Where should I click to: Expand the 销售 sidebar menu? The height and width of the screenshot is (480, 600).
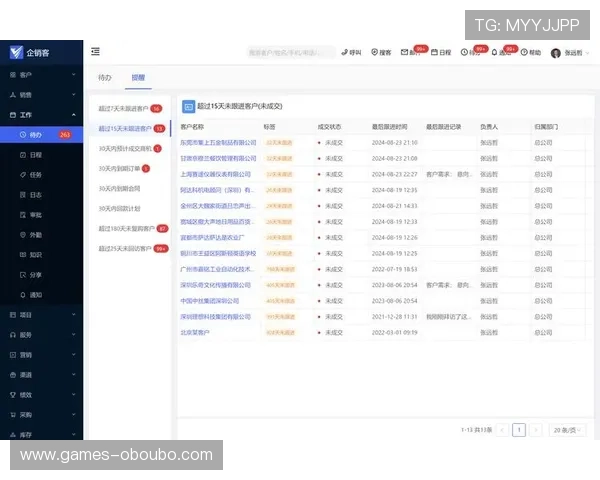point(41,95)
